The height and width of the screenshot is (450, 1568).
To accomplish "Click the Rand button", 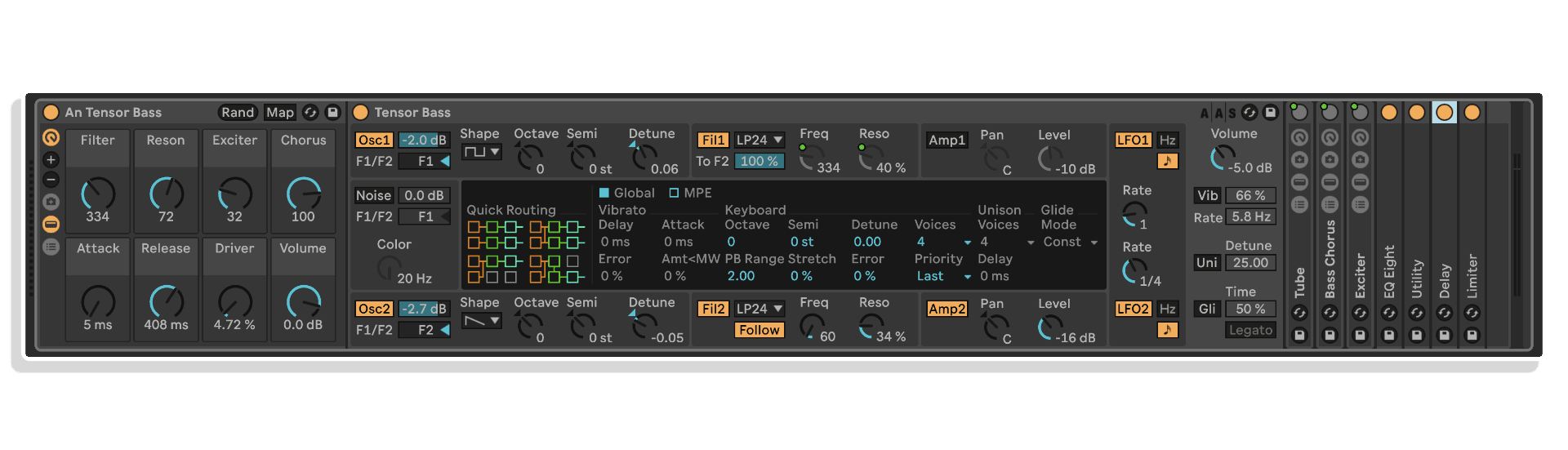I will (x=238, y=113).
